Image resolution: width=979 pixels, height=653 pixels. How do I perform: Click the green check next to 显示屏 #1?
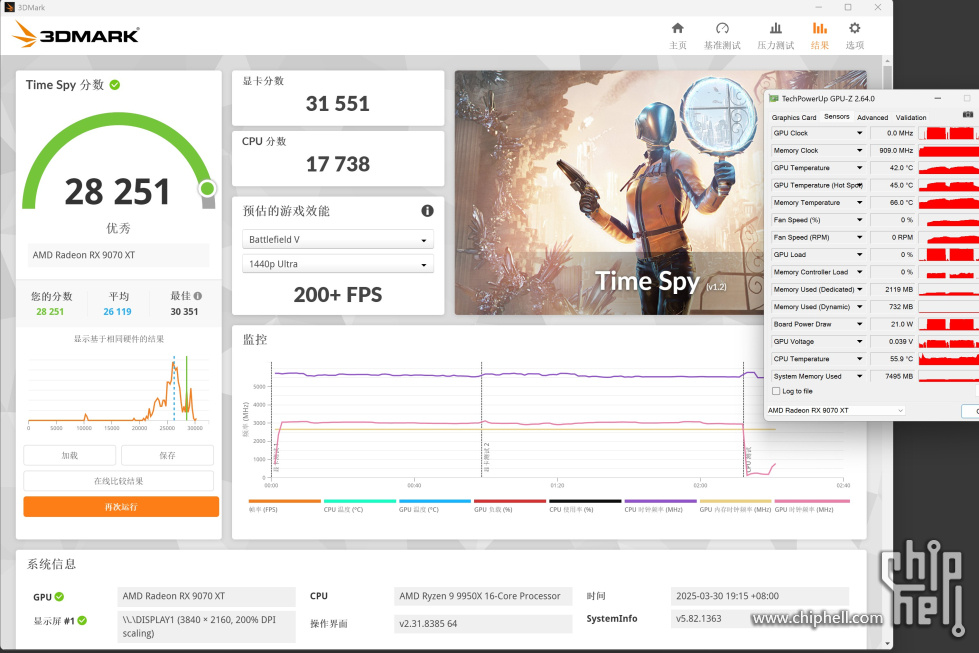point(82,621)
